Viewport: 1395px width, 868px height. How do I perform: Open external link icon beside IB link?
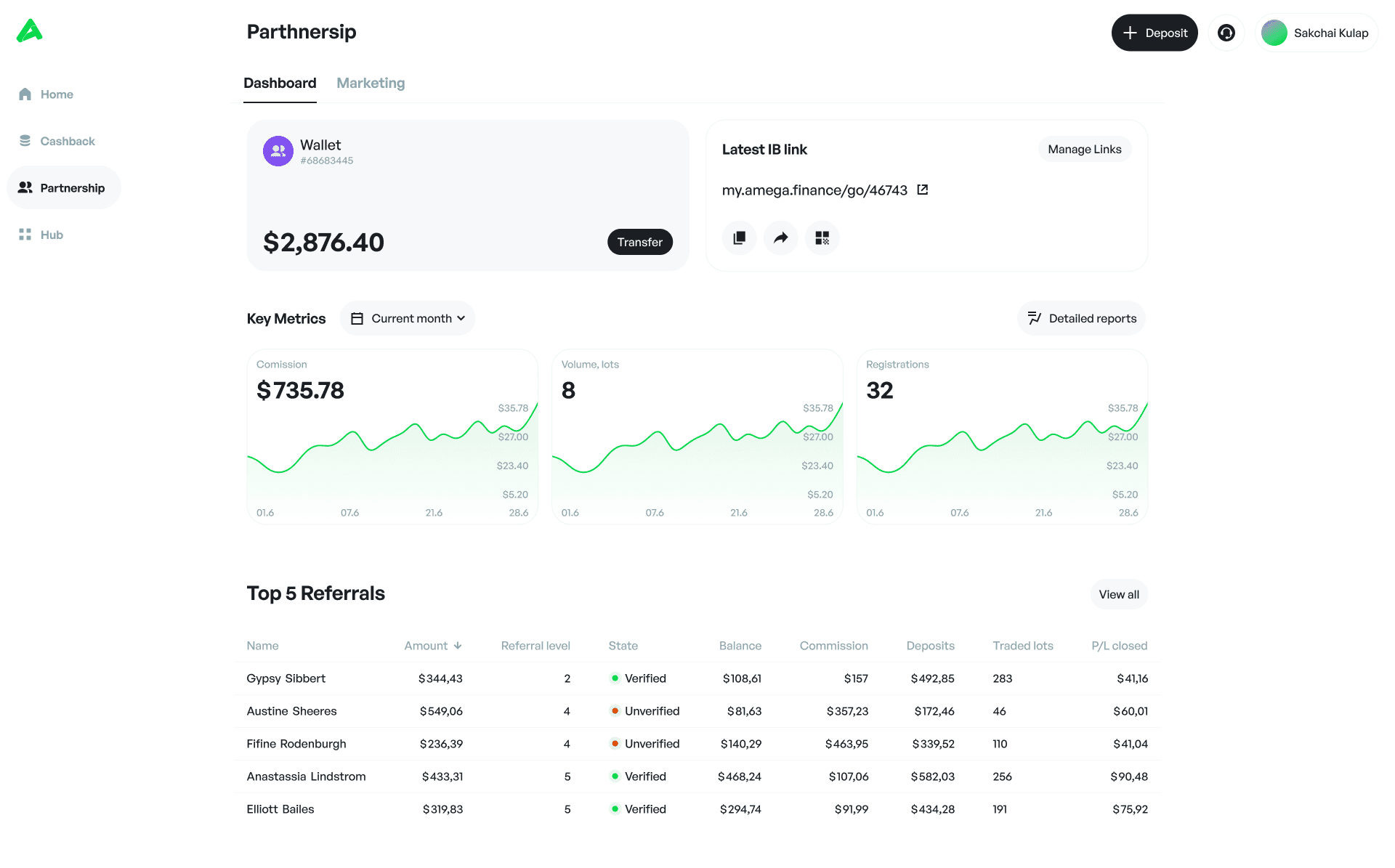click(x=923, y=190)
